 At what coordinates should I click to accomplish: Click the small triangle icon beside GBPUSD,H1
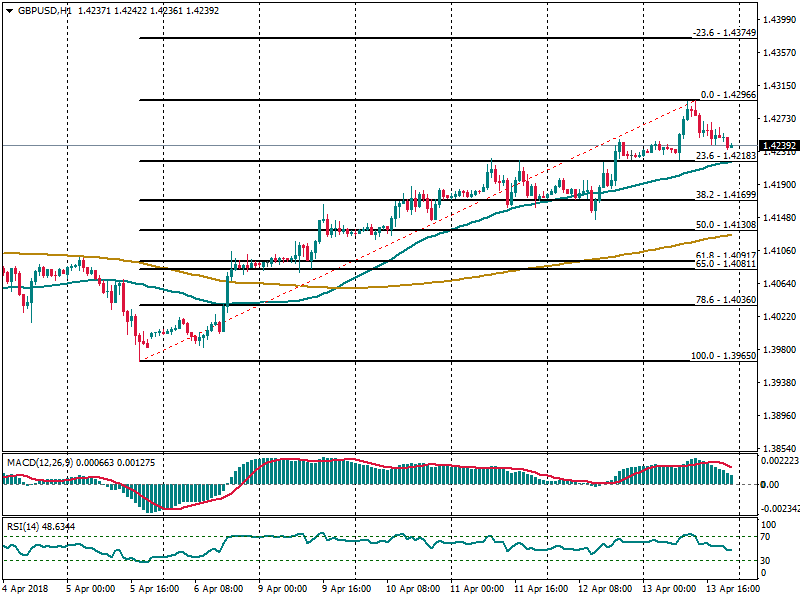pos(10,10)
